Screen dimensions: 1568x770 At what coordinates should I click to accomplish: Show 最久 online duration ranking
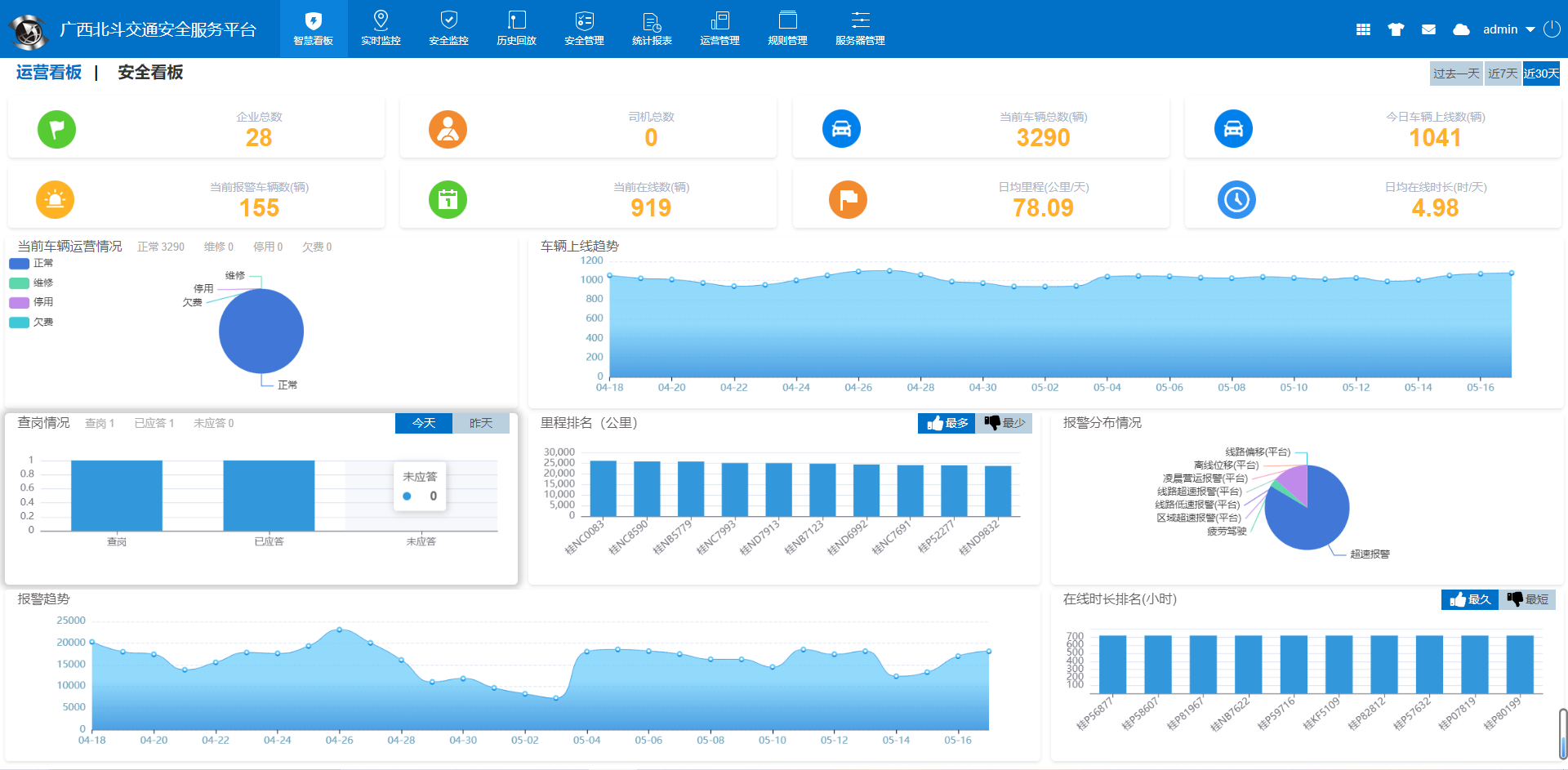1470,599
